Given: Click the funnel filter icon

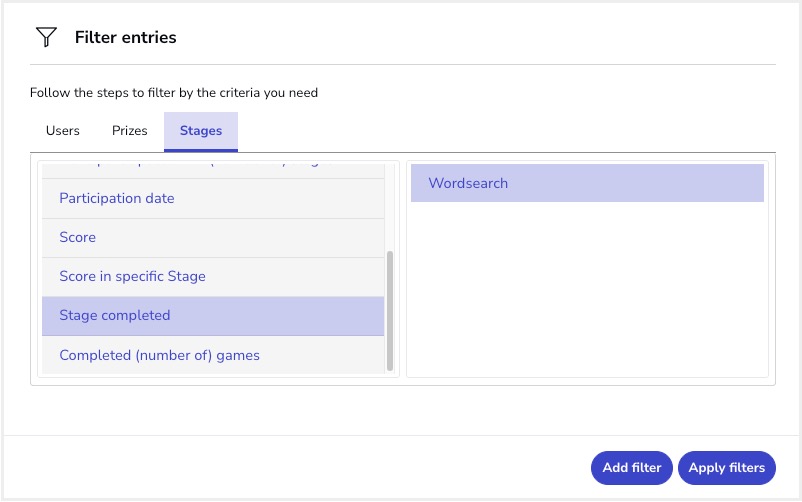Looking at the screenshot, I should 46,38.
